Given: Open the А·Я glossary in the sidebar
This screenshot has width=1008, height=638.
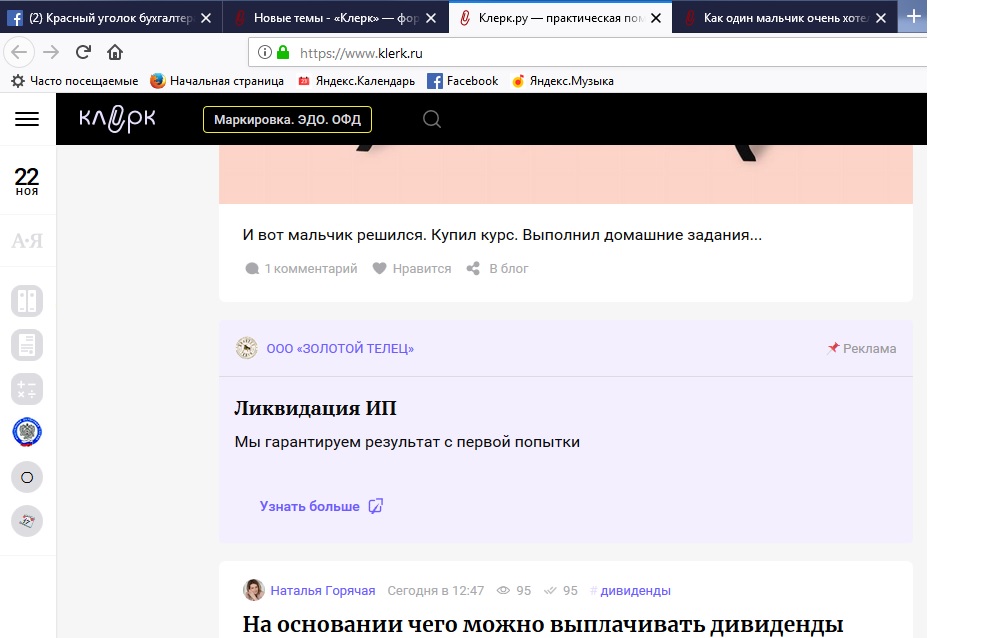Looking at the screenshot, I should coord(27,241).
